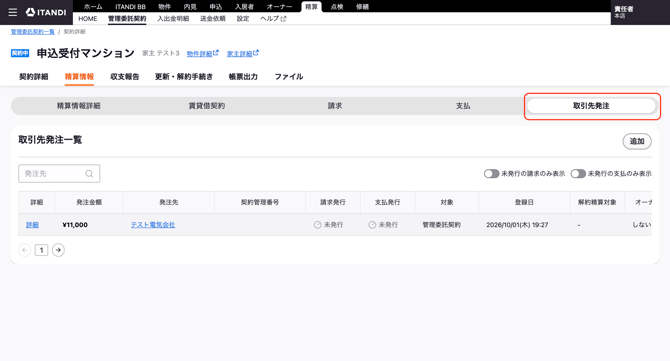Open the hamburger menu icon
Viewport: 670px width, 361px height.
13,12
